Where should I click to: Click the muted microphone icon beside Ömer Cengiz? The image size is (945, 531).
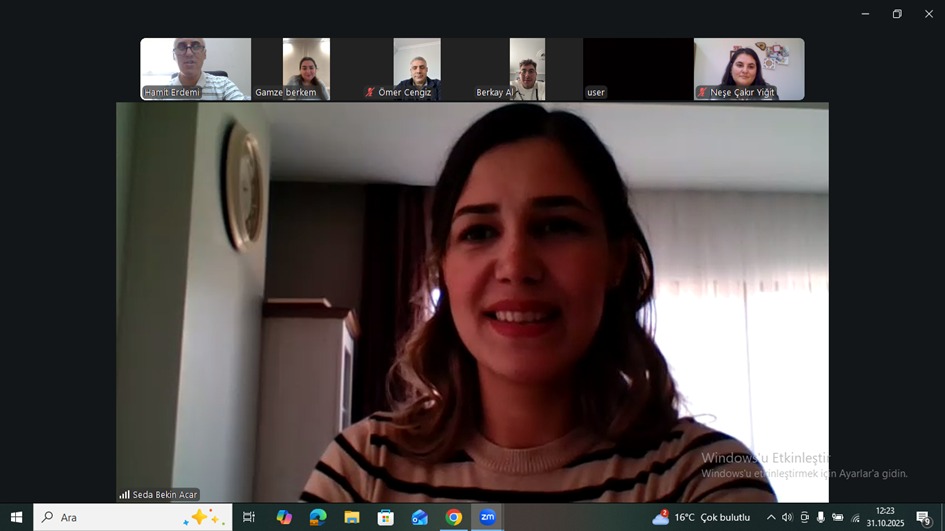click(x=370, y=92)
